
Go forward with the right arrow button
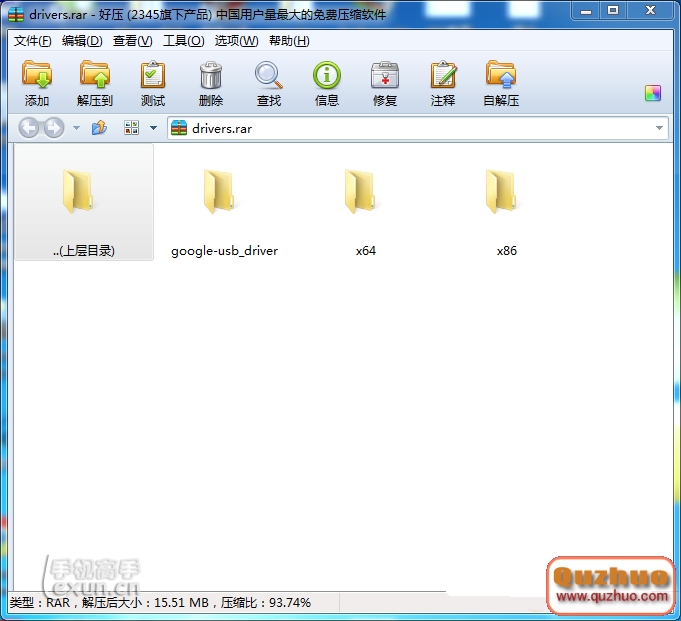[x=54, y=128]
